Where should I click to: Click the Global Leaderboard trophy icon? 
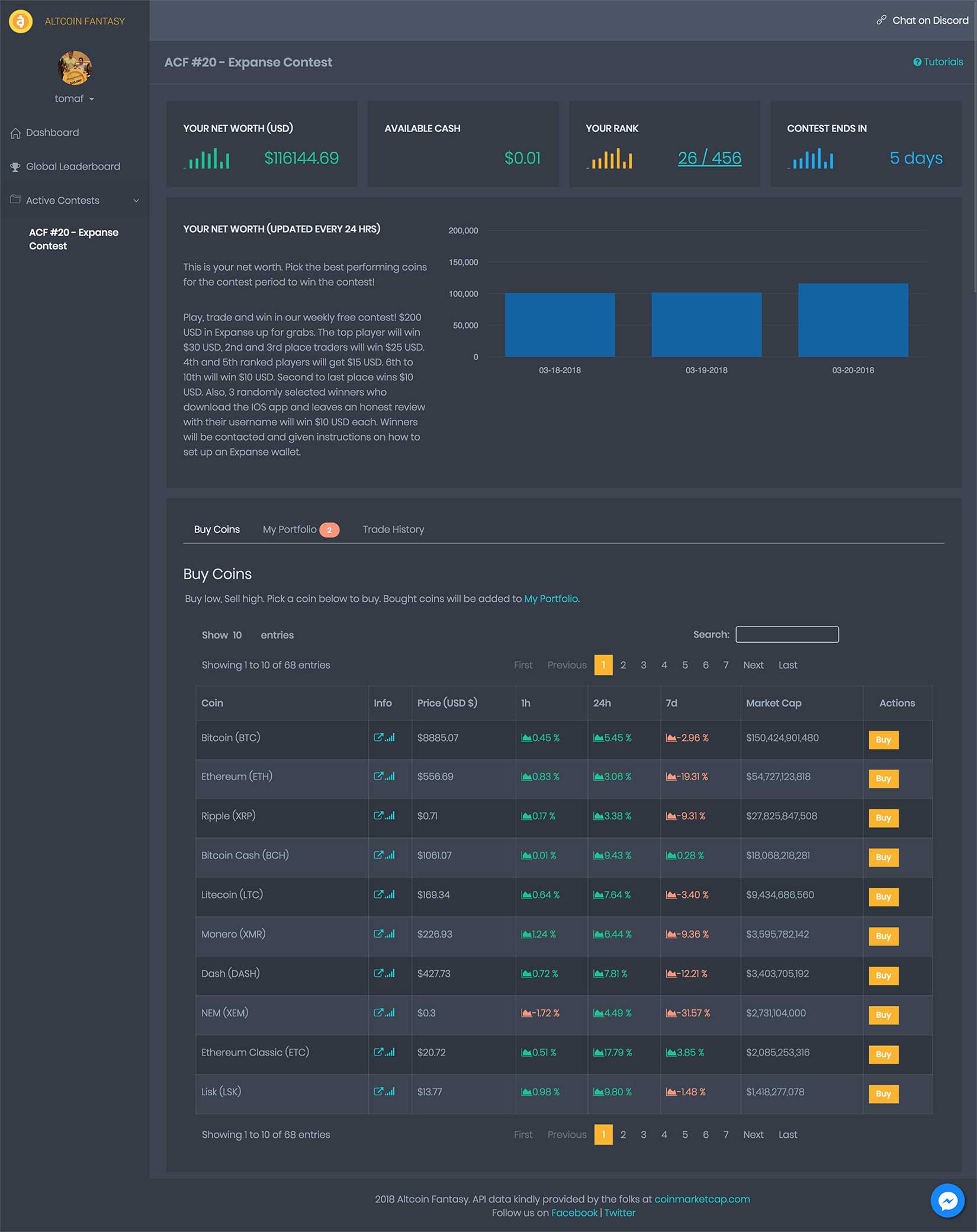pos(15,167)
